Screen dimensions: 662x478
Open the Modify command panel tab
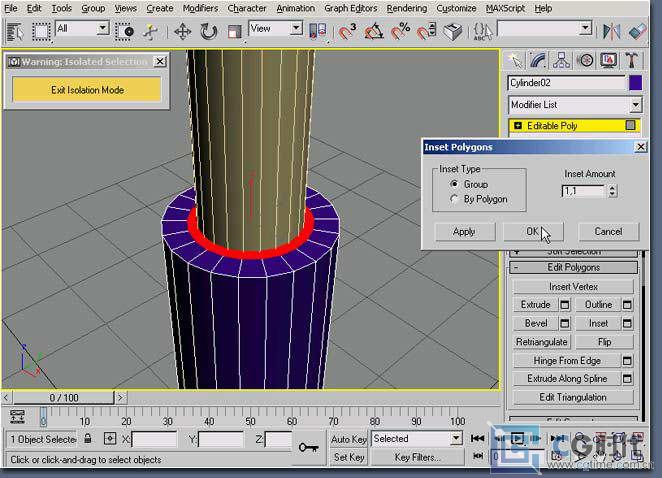(x=538, y=61)
